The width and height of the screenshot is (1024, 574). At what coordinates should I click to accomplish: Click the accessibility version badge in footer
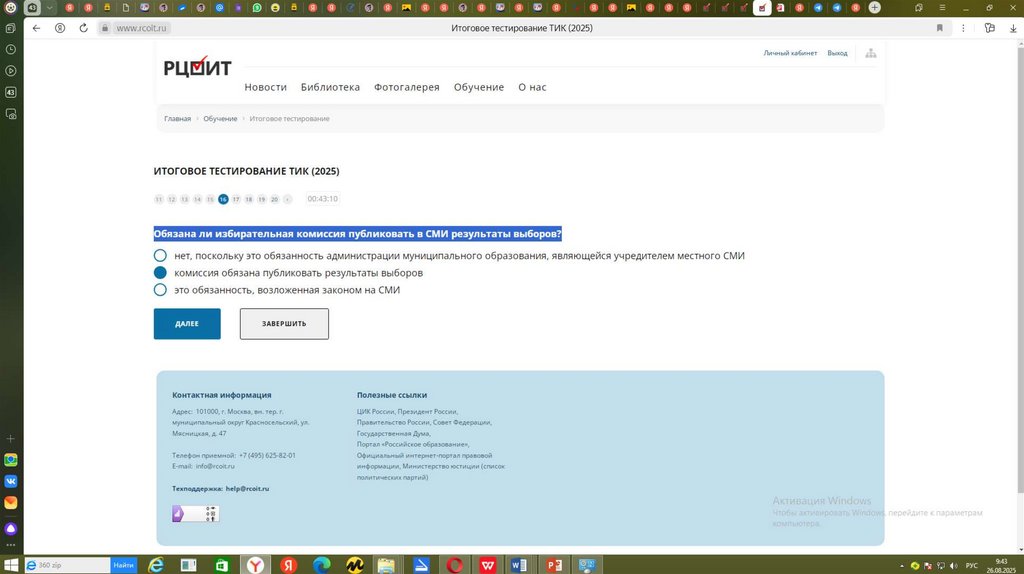click(196, 514)
